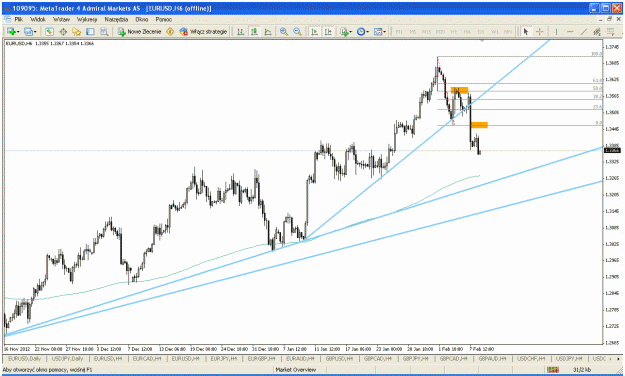Open the Pomoc menu
This screenshot has width=625, height=376.
[x=163, y=19]
